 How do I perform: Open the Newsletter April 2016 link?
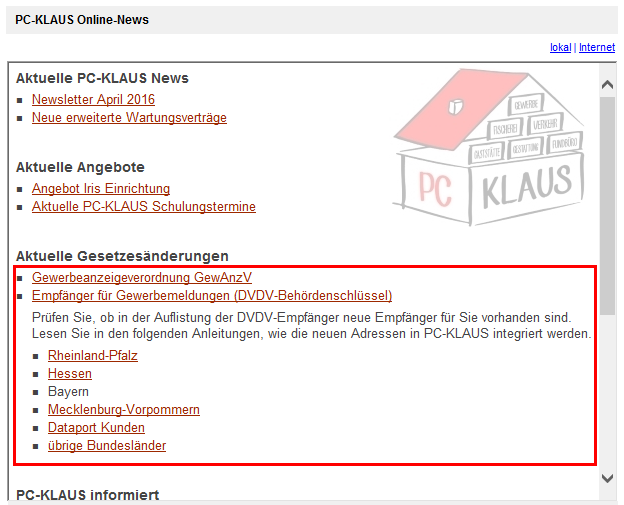pos(93,100)
